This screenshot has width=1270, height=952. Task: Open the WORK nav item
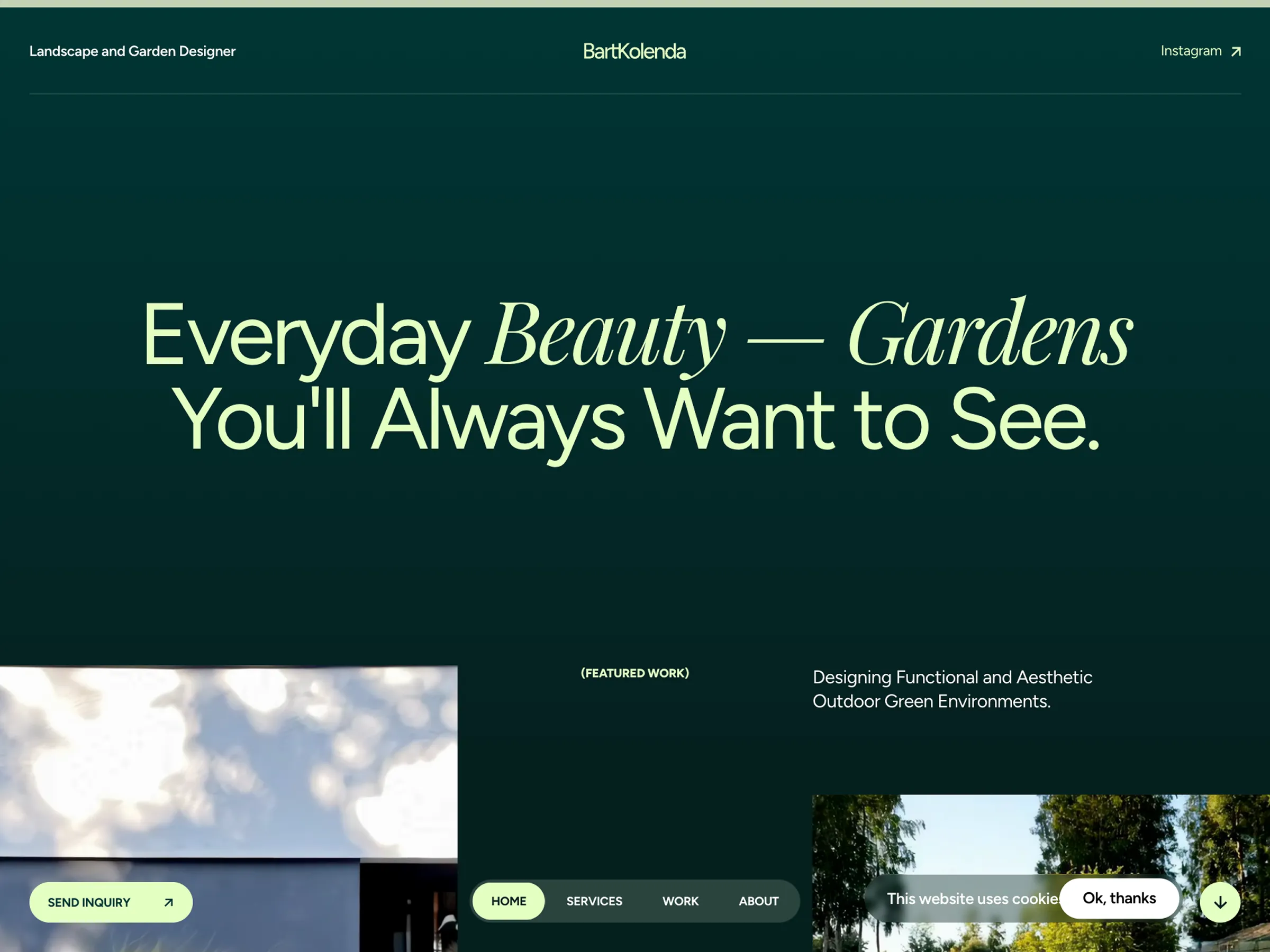coord(681,901)
